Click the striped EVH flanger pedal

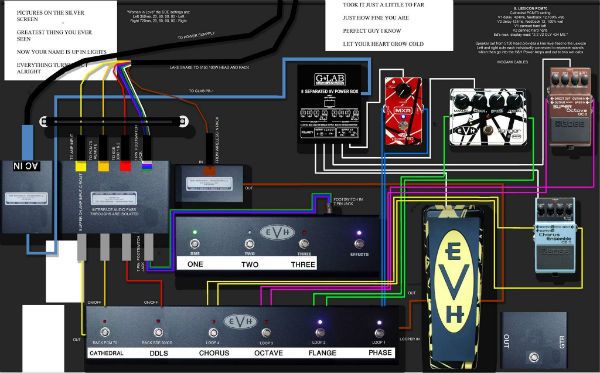click(488, 117)
